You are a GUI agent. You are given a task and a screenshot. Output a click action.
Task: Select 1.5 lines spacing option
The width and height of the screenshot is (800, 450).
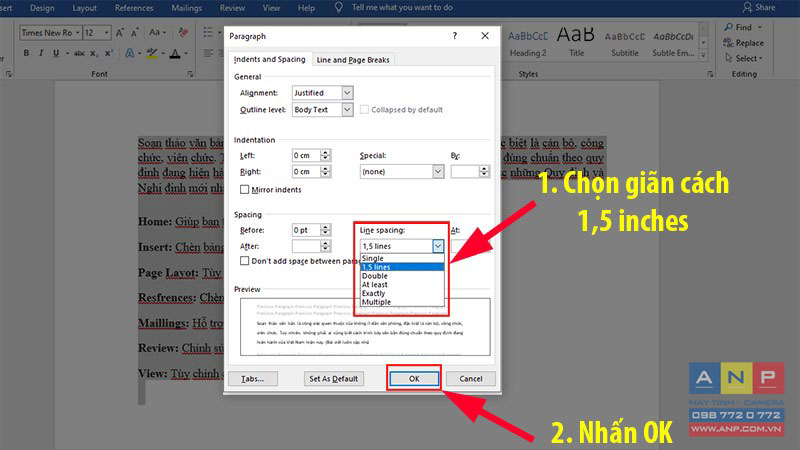point(402,267)
